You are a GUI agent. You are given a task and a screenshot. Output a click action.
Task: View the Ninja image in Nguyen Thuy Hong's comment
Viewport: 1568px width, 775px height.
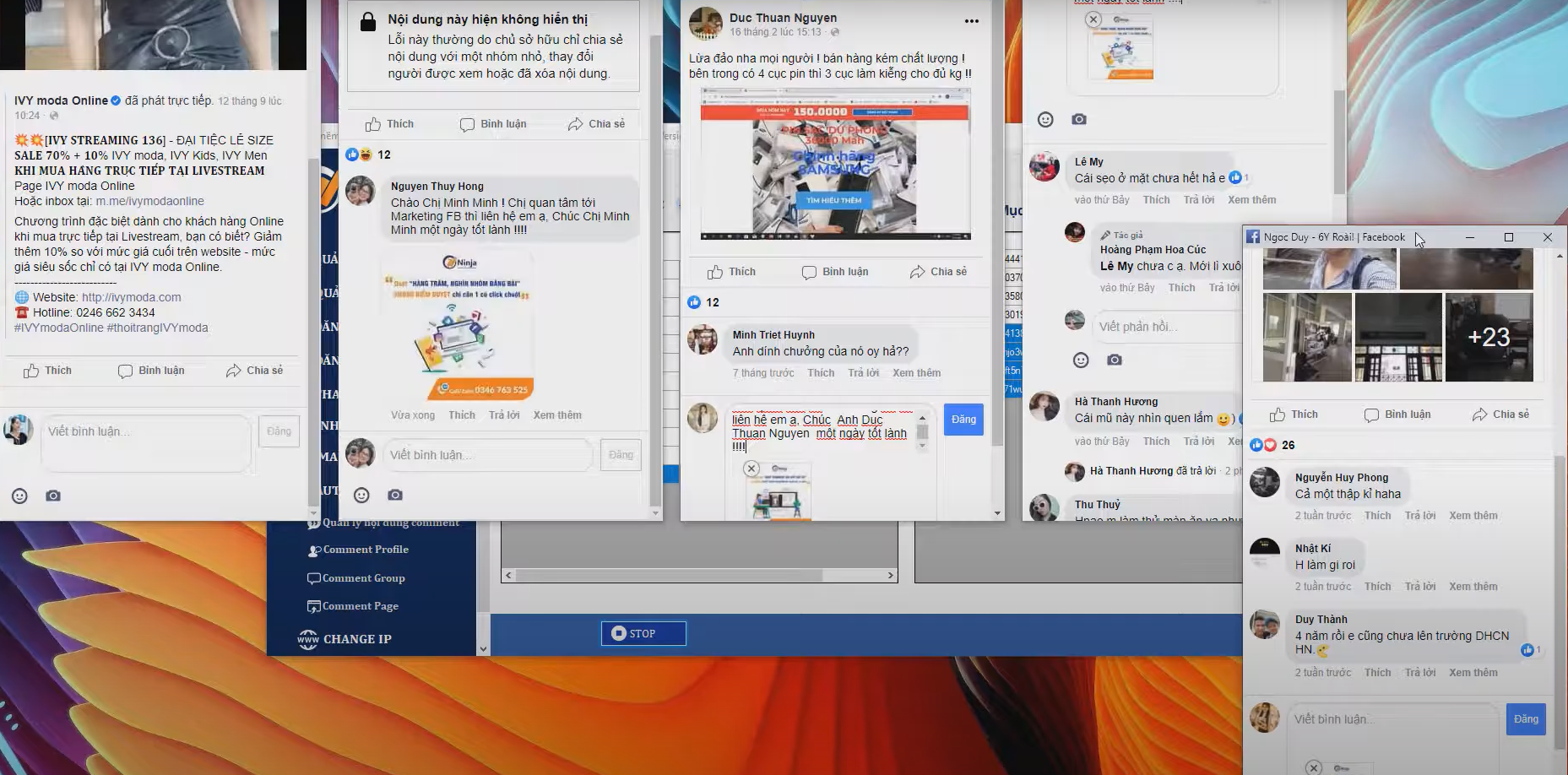coord(458,326)
